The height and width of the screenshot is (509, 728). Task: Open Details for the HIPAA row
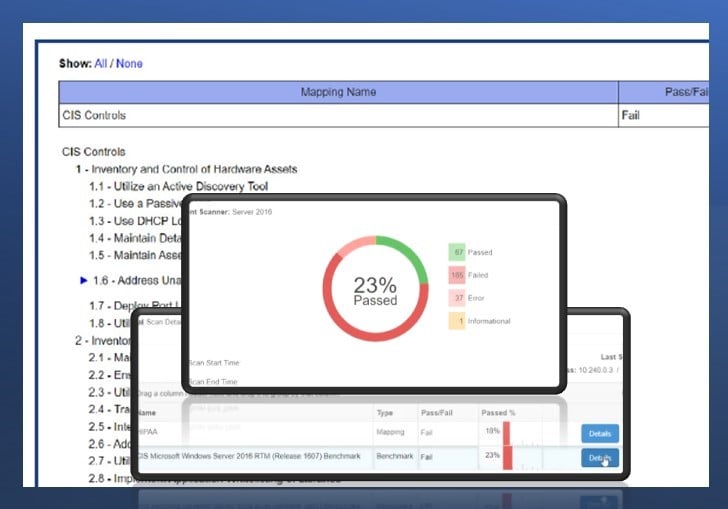599,434
